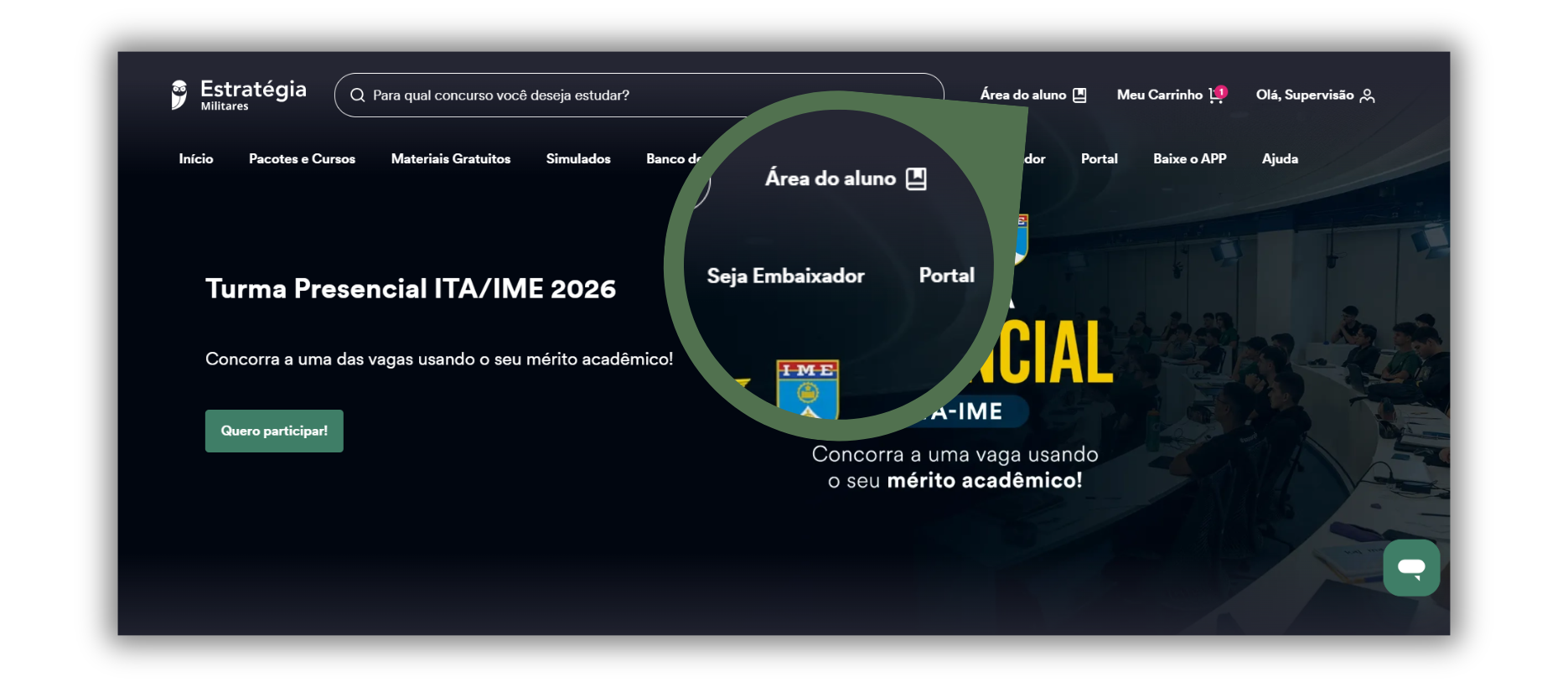Image resolution: width=1568 pixels, height=687 pixels.
Task: Open Ajuda menu item
Action: pyautogui.click(x=1280, y=159)
